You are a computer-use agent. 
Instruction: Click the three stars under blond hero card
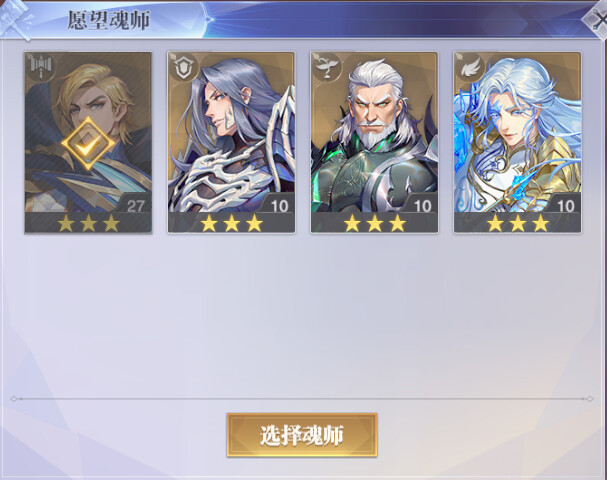tap(88, 223)
